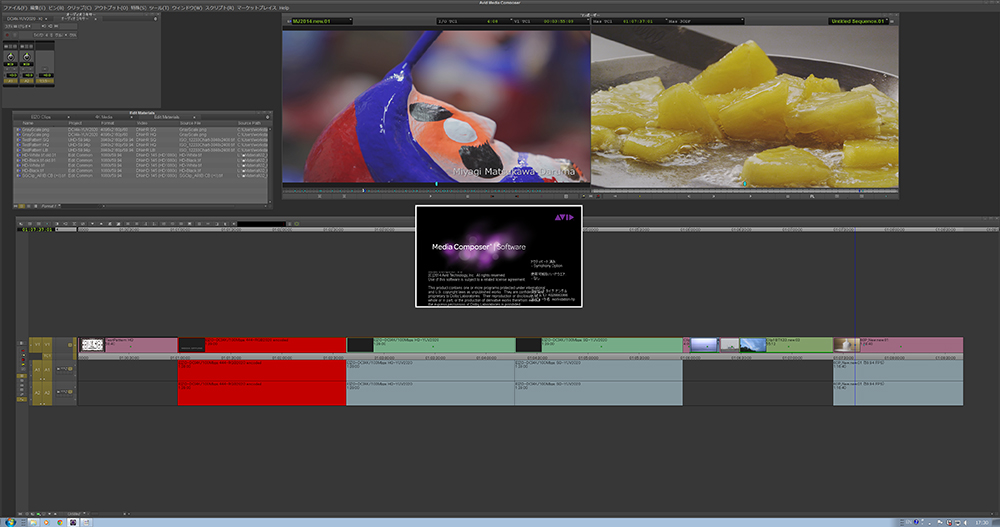
Task: Open the ファイル(F) menu
Action: click(15, 8)
